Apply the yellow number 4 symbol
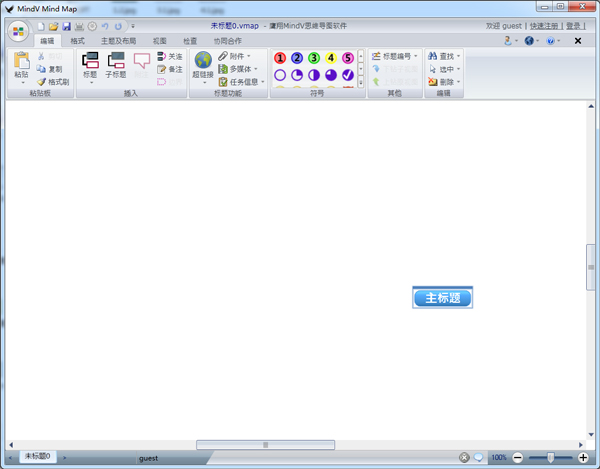The height and width of the screenshot is (469, 600). coord(331,58)
